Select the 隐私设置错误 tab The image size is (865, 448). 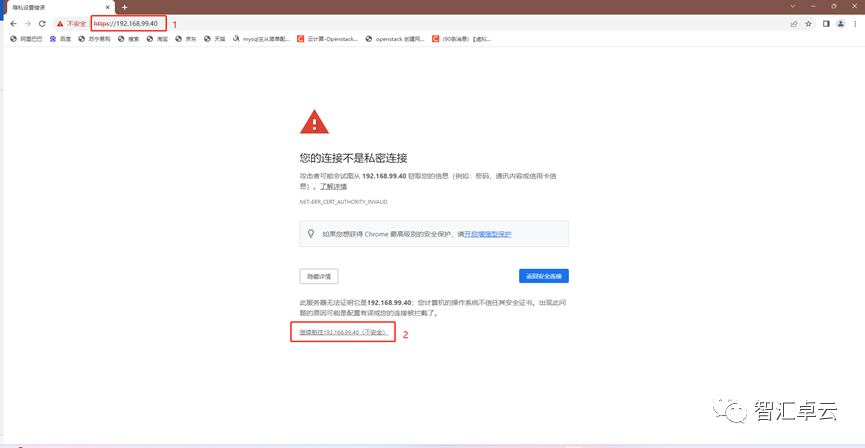coord(61,7)
